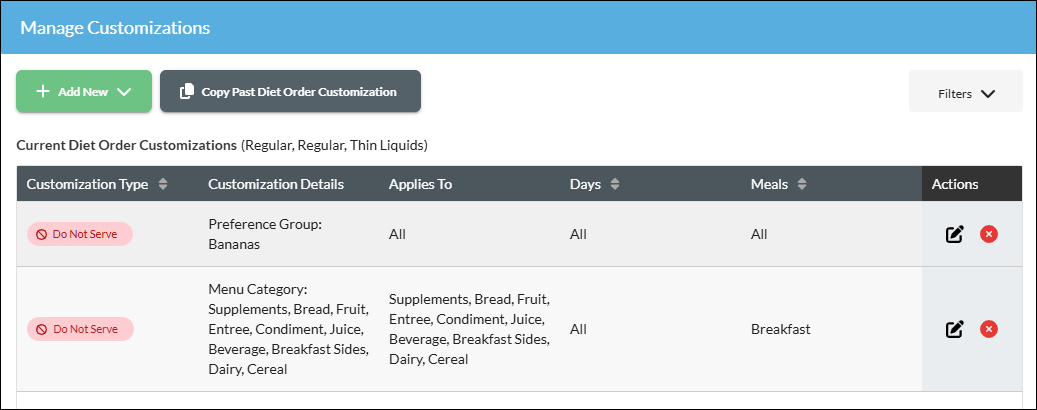
Task: Click the Actions column header
Action: [x=955, y=184]
